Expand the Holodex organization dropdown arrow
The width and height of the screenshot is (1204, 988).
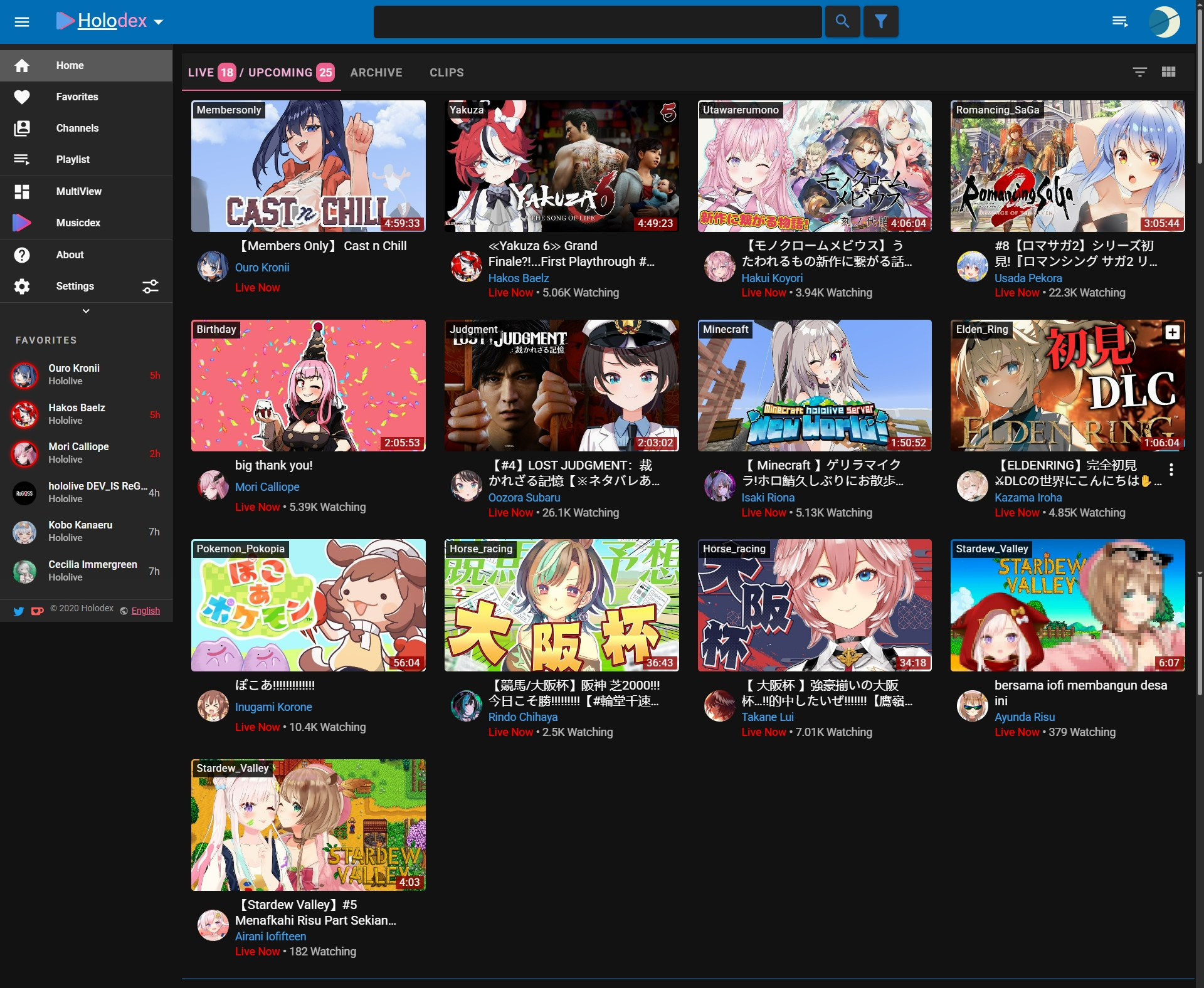point(159,22)
